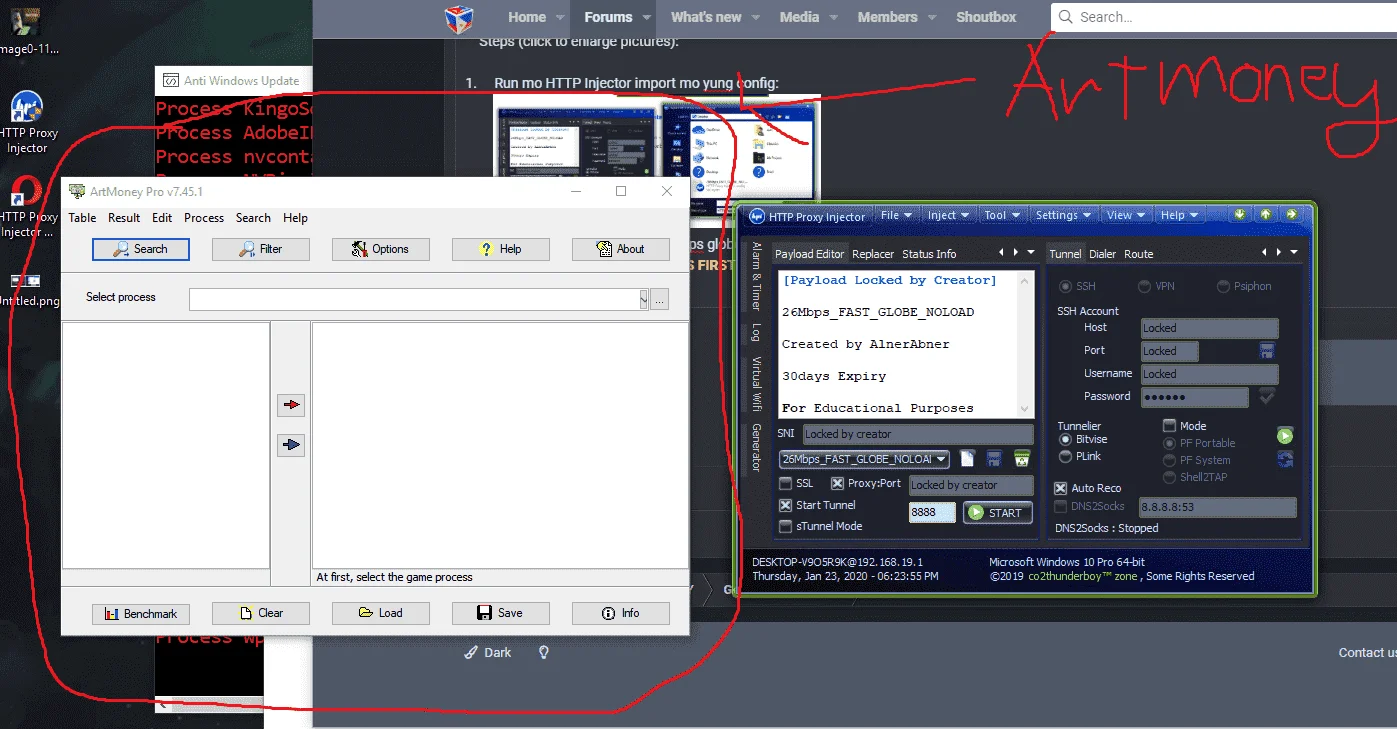Enable sTunnel Mode checkbox
This screenshot has width=1397, height=729.
click(x=786, y=526)
